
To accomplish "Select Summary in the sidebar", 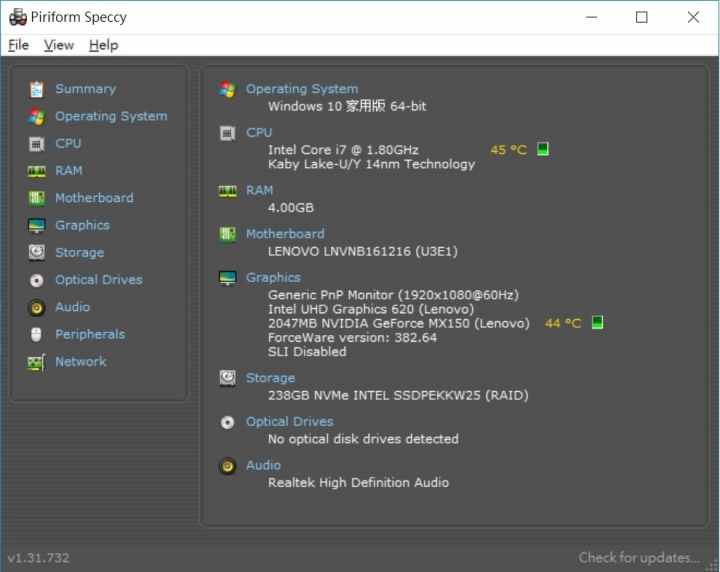I will pyautogui.click(x=86, y=89).
